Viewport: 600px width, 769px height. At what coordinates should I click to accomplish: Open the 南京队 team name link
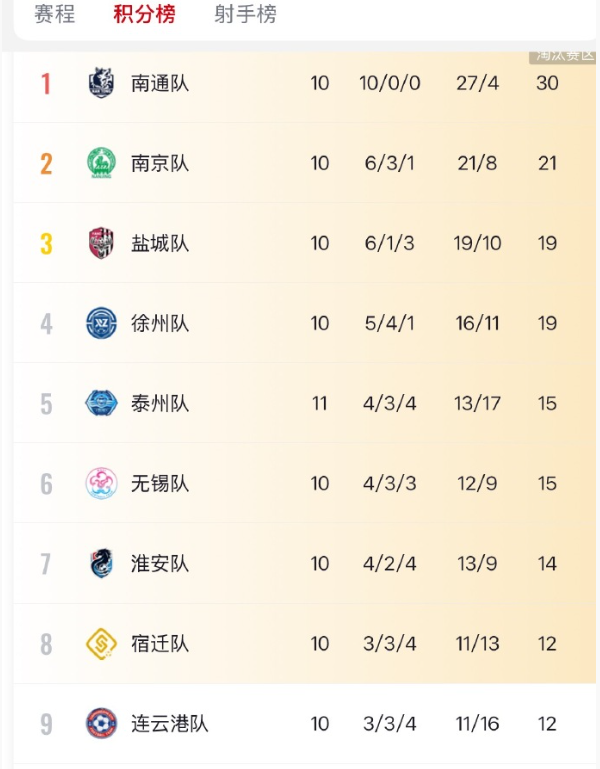coord(160,163)
